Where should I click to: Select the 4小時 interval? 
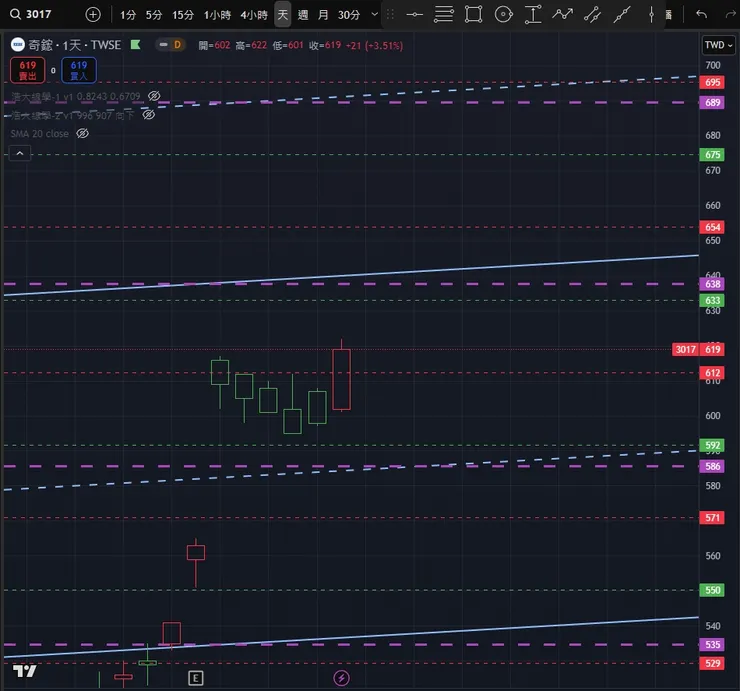(254, 15)
